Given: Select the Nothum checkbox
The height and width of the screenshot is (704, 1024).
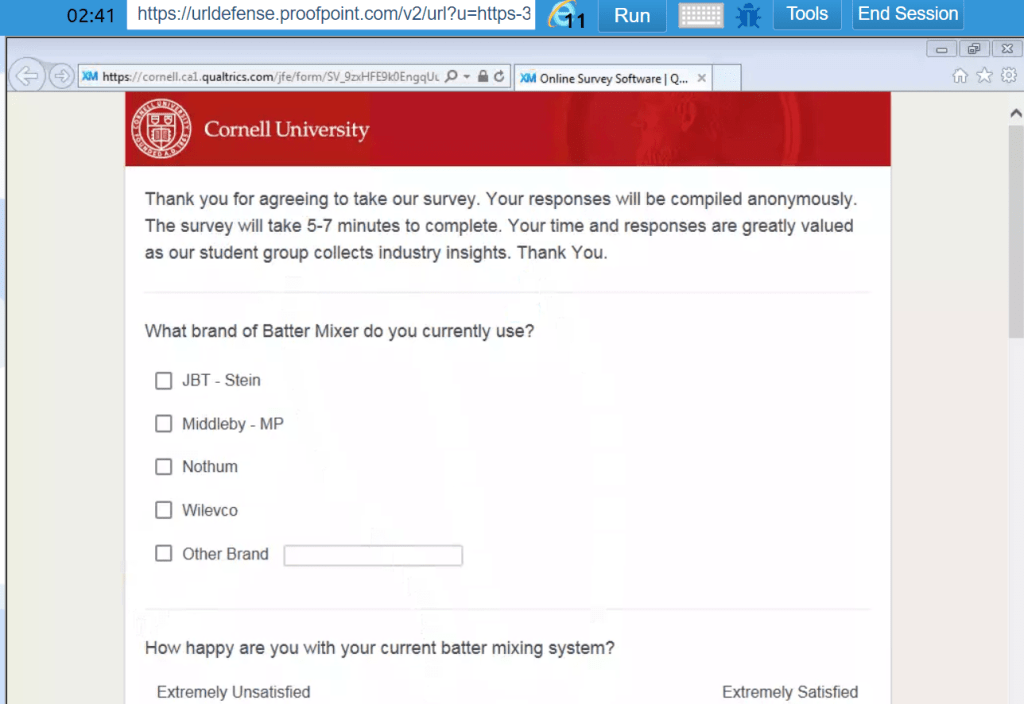Looking at the screenshot, I should (164, 467).
